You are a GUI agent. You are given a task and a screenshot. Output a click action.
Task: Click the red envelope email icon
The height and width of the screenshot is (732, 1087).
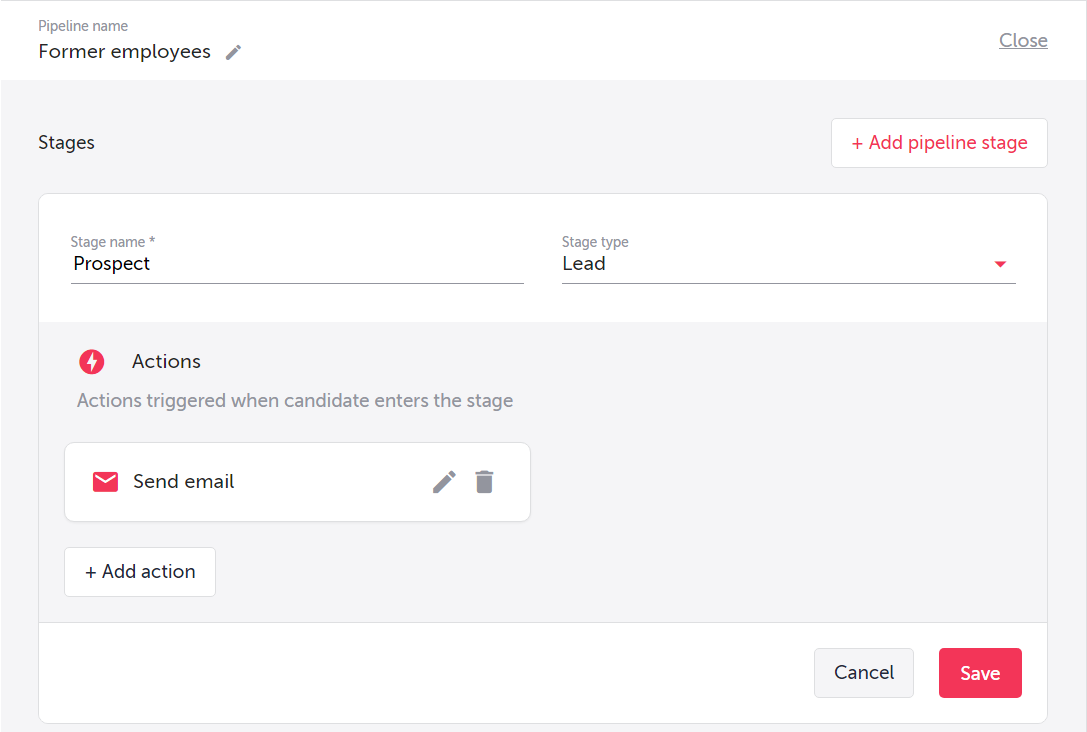[105, 482]
